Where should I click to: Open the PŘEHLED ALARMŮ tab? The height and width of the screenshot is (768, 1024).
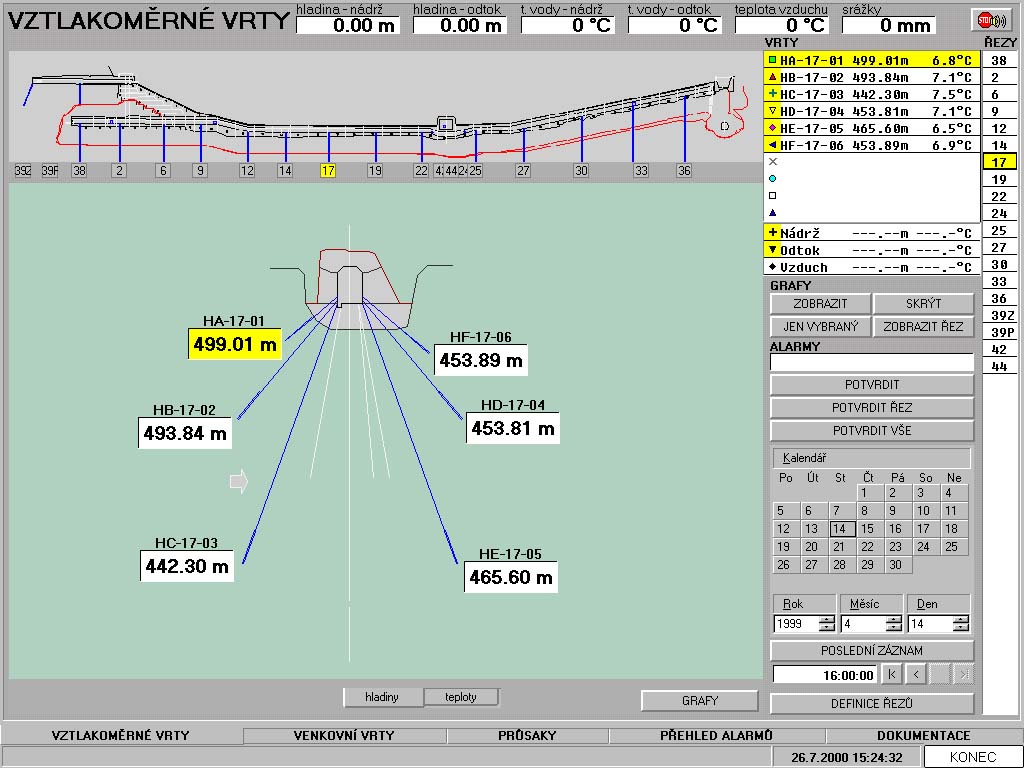716,736
